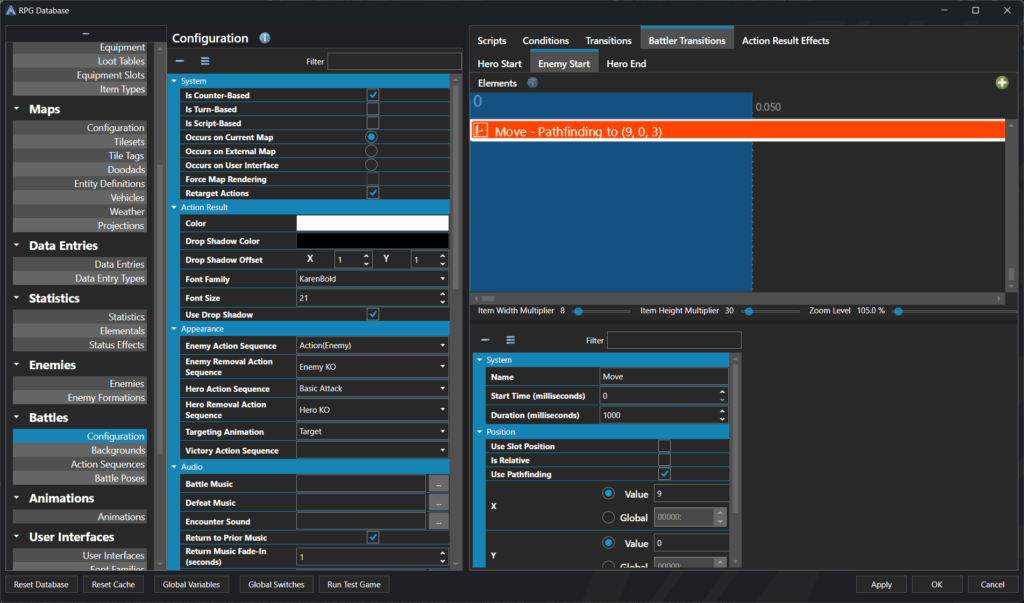The height and width of the screenshot is (603, 1024).
Task: Open the Hero End sub-tab
Action: pyautogui.click(x=626, y=64)
